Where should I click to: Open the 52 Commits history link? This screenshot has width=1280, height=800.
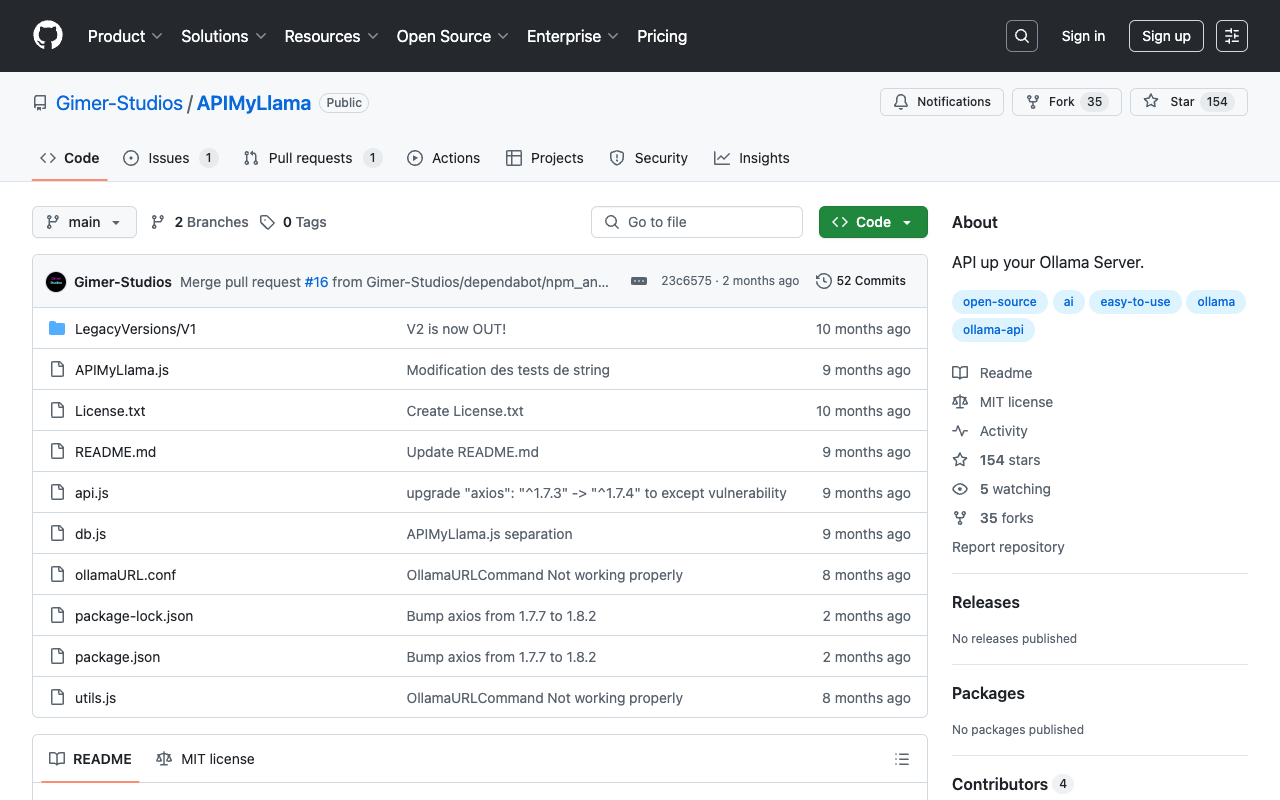(x=861, y=281)
